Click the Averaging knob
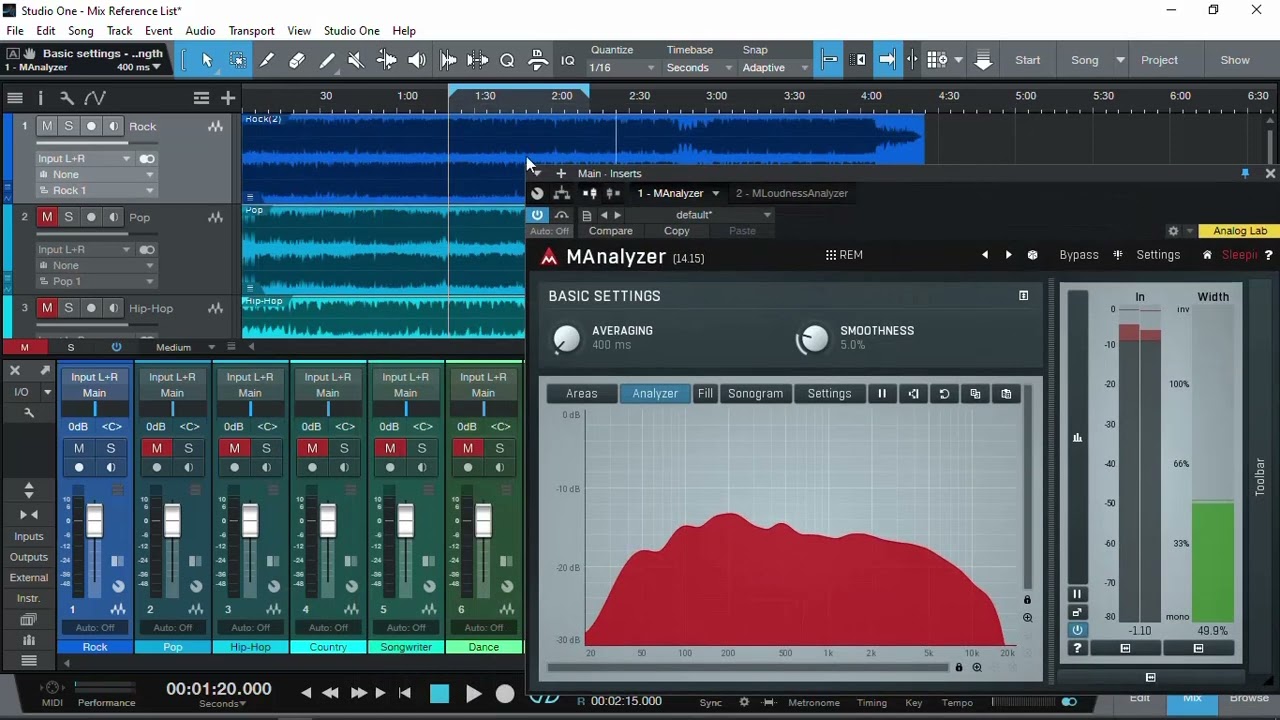Image resolution: width=1280 pixels, height=720 pixels. [x=566, y=339]
